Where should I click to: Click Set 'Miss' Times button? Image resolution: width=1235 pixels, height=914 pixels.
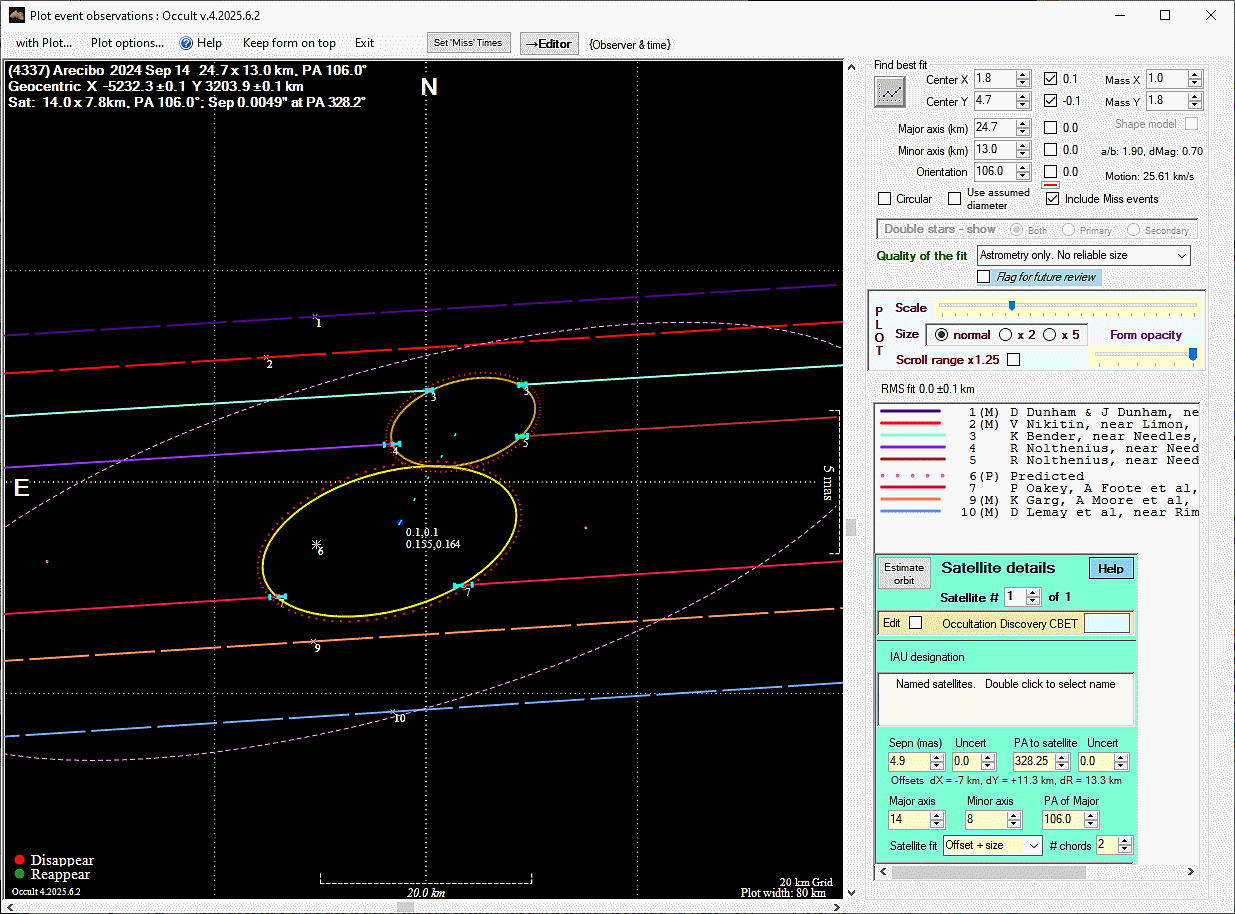[469, 43]
